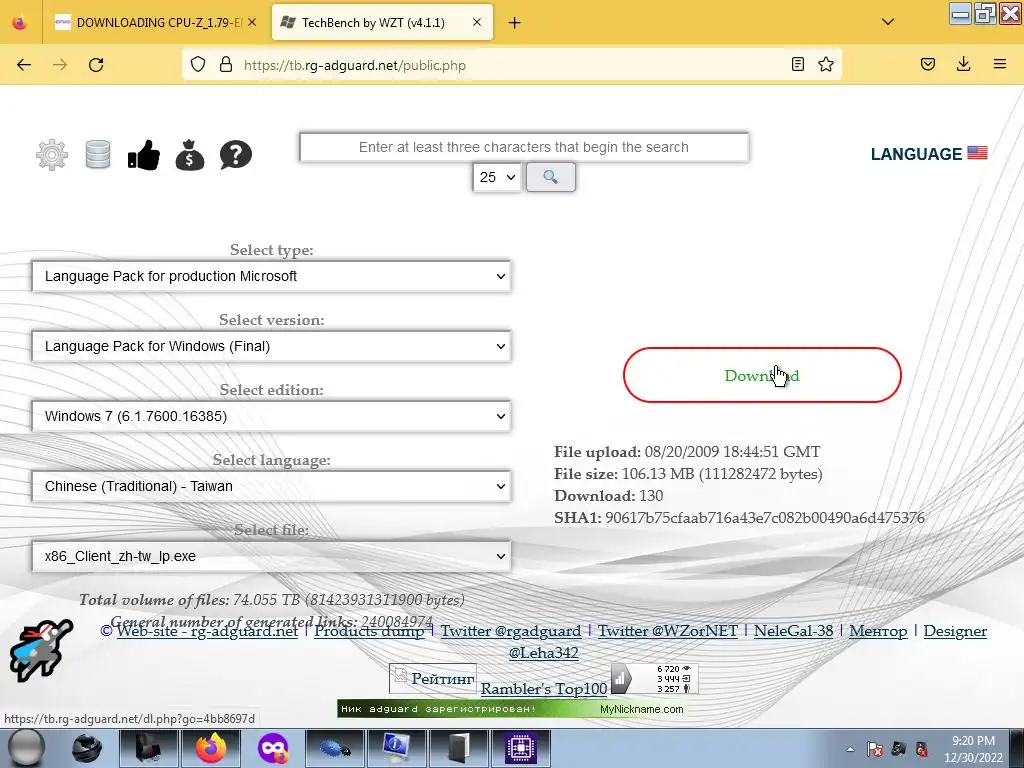Click the thumbs-up icon
Screen dimensions: 1024x768
[x=144, y=155]
